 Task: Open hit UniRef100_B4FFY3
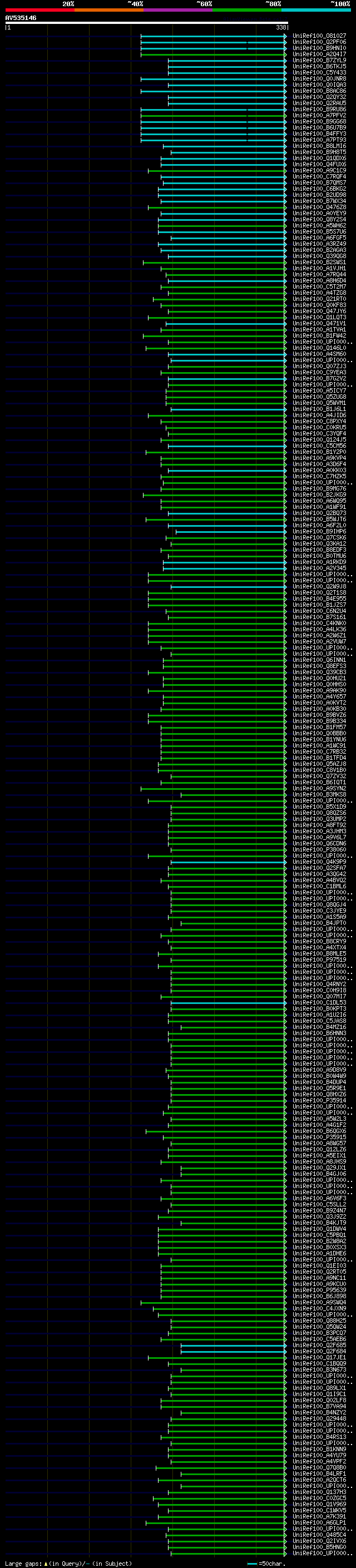[319, 134]
